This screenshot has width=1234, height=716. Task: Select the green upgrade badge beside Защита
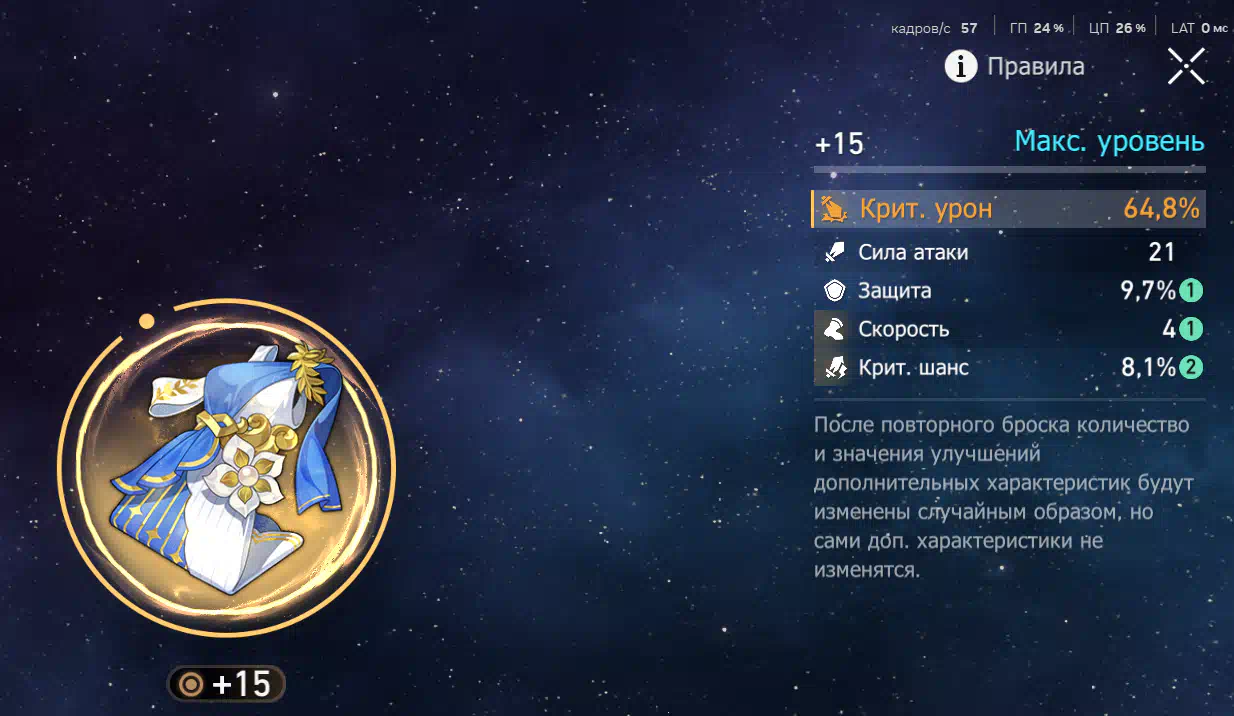point(1190,291)
